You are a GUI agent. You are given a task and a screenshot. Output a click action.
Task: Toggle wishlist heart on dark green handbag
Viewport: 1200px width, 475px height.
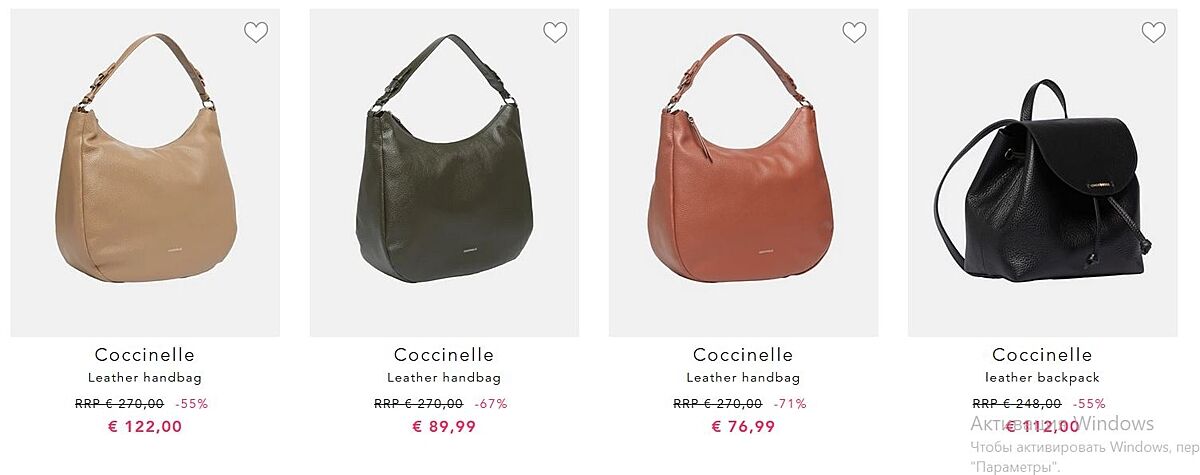[555, 33]
